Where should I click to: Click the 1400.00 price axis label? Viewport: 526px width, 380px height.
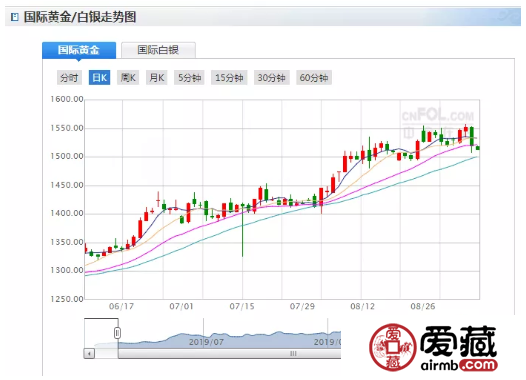click(x=67, y=213)
